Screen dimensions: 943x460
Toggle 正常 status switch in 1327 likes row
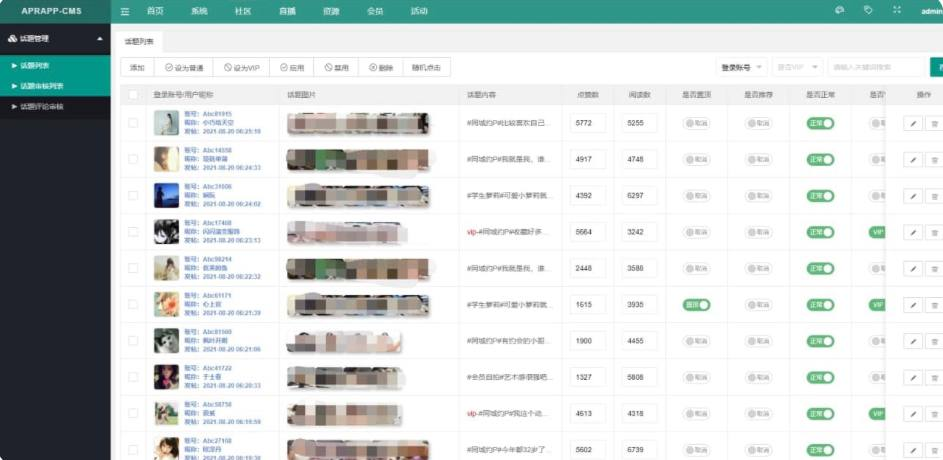[x=820, y=378]
